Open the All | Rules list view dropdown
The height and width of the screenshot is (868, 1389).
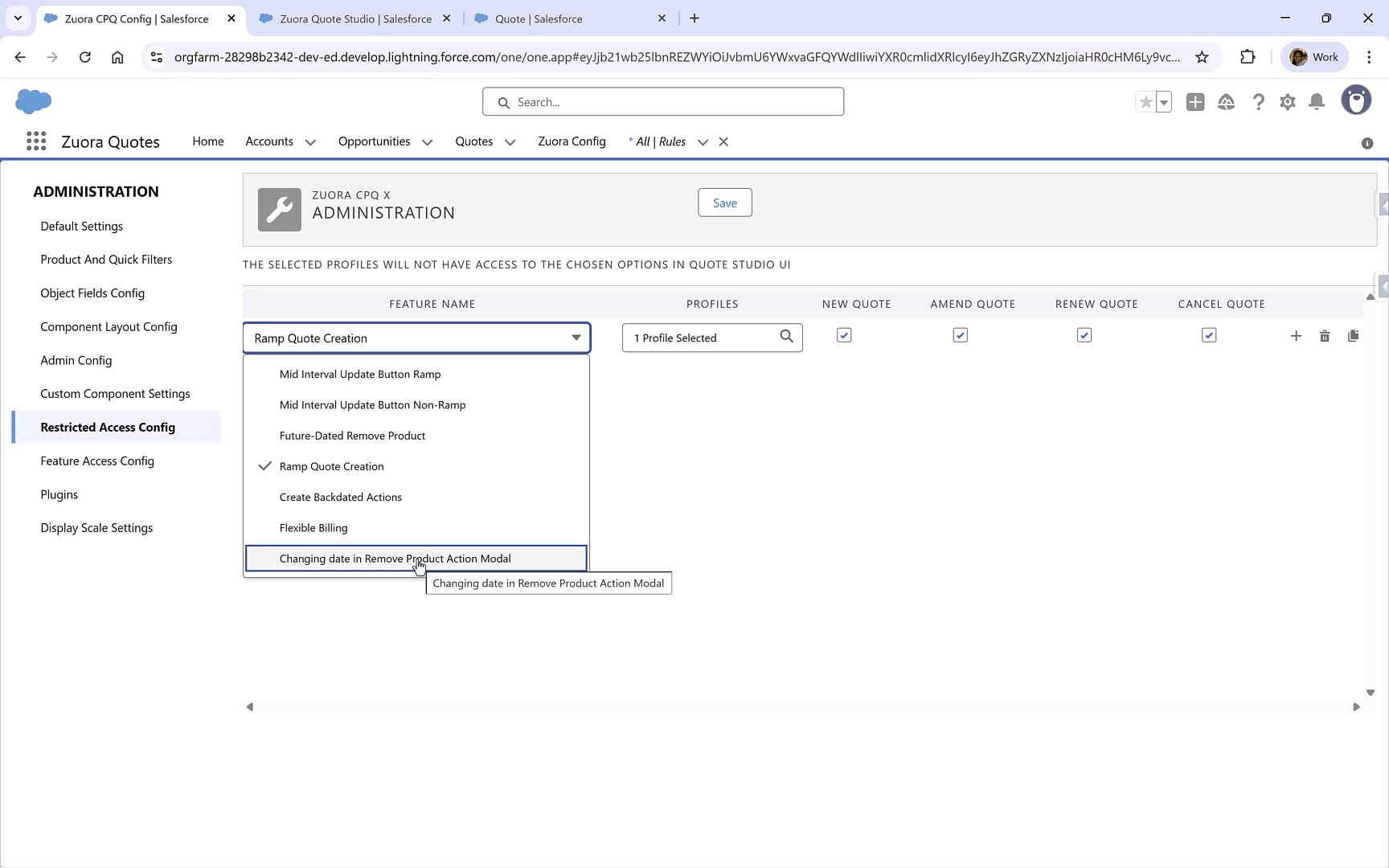point(703,141)
